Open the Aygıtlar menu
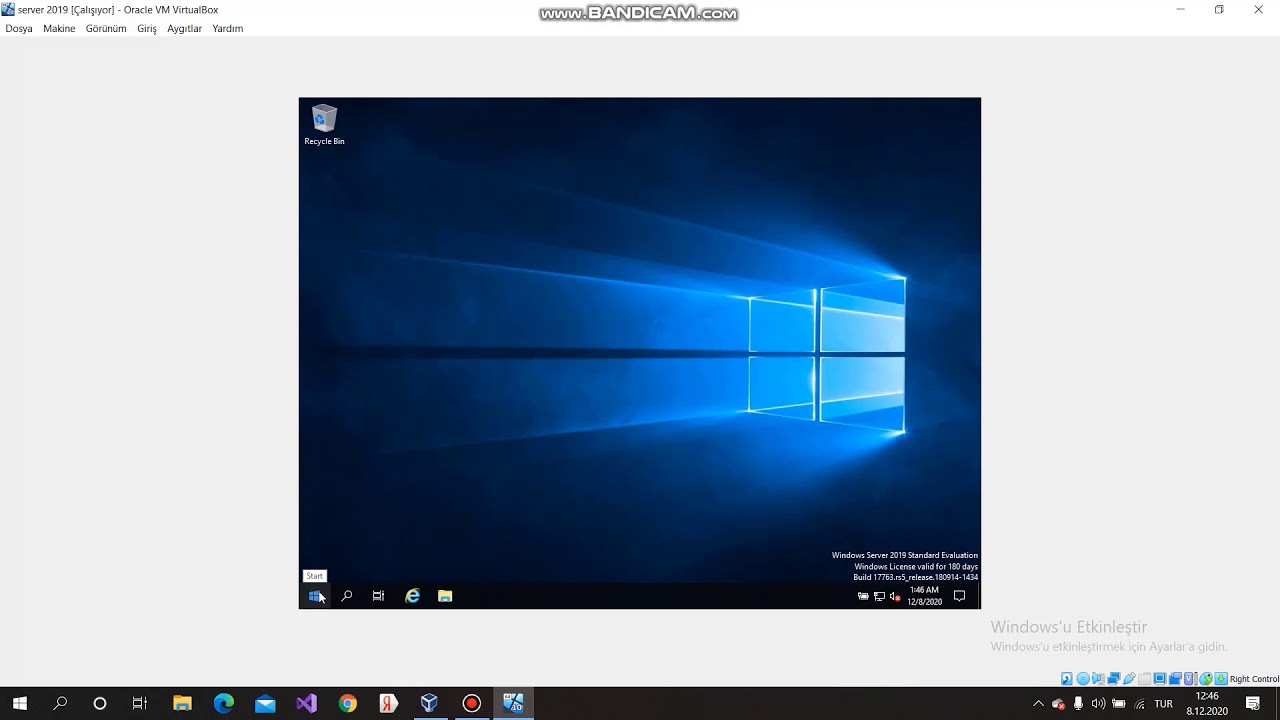1280x720 pixels. pyautogui.click(x=184, y=29)
